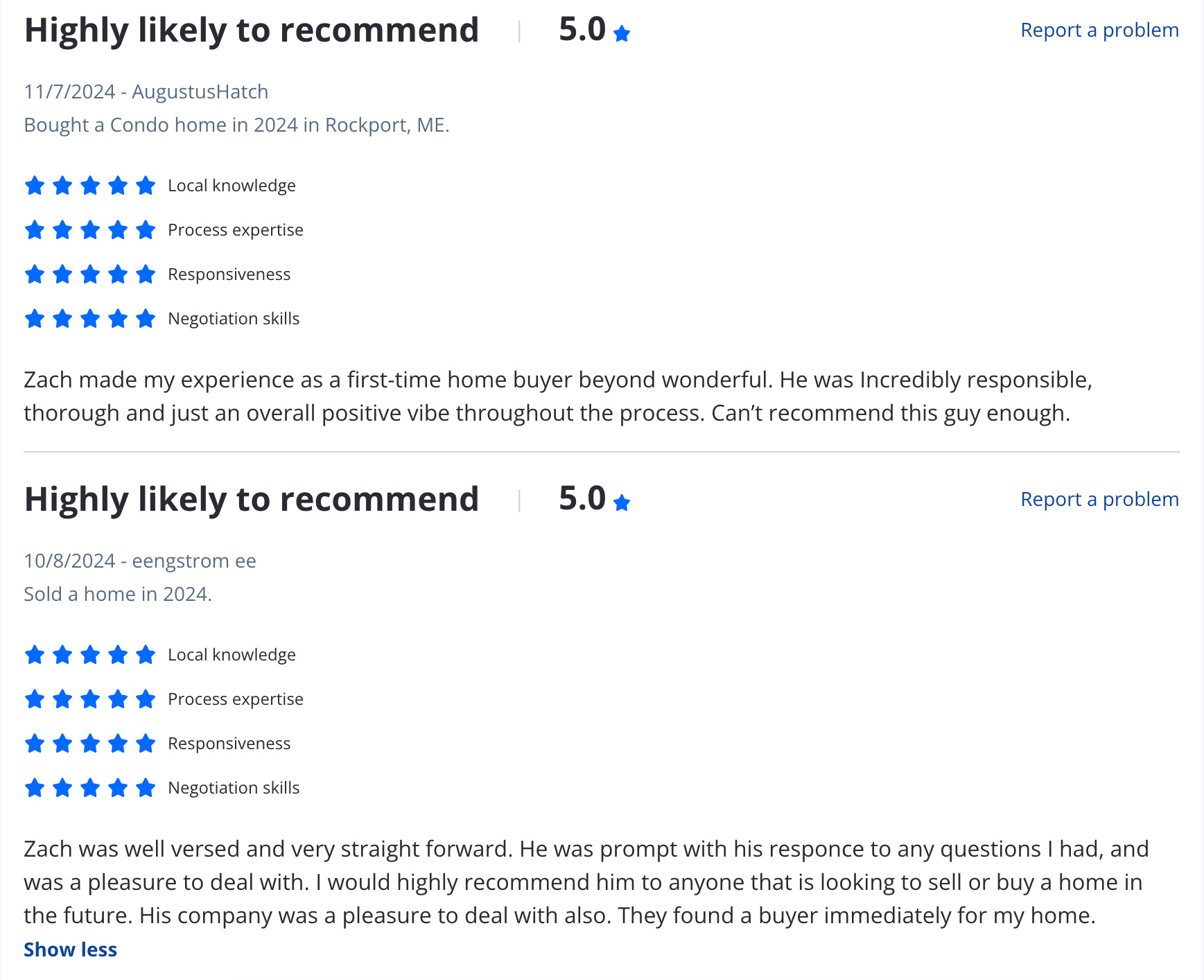Click the Negotiation skills label in AugustusHatch's review
This screenshot has width=1204, height=980.
click(x=234, y=319)
